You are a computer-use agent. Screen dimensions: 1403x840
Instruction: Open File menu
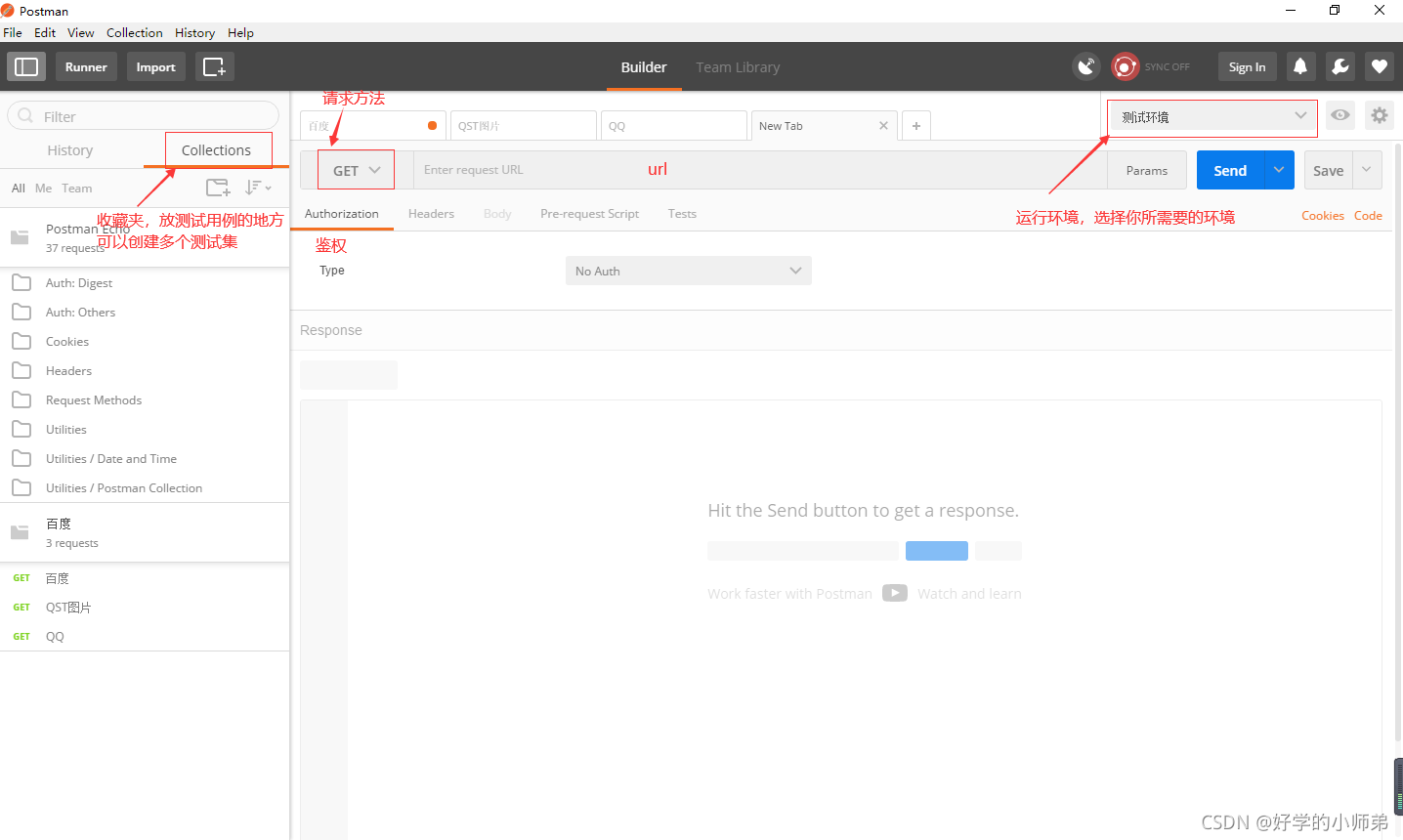[x=13, y=32]
